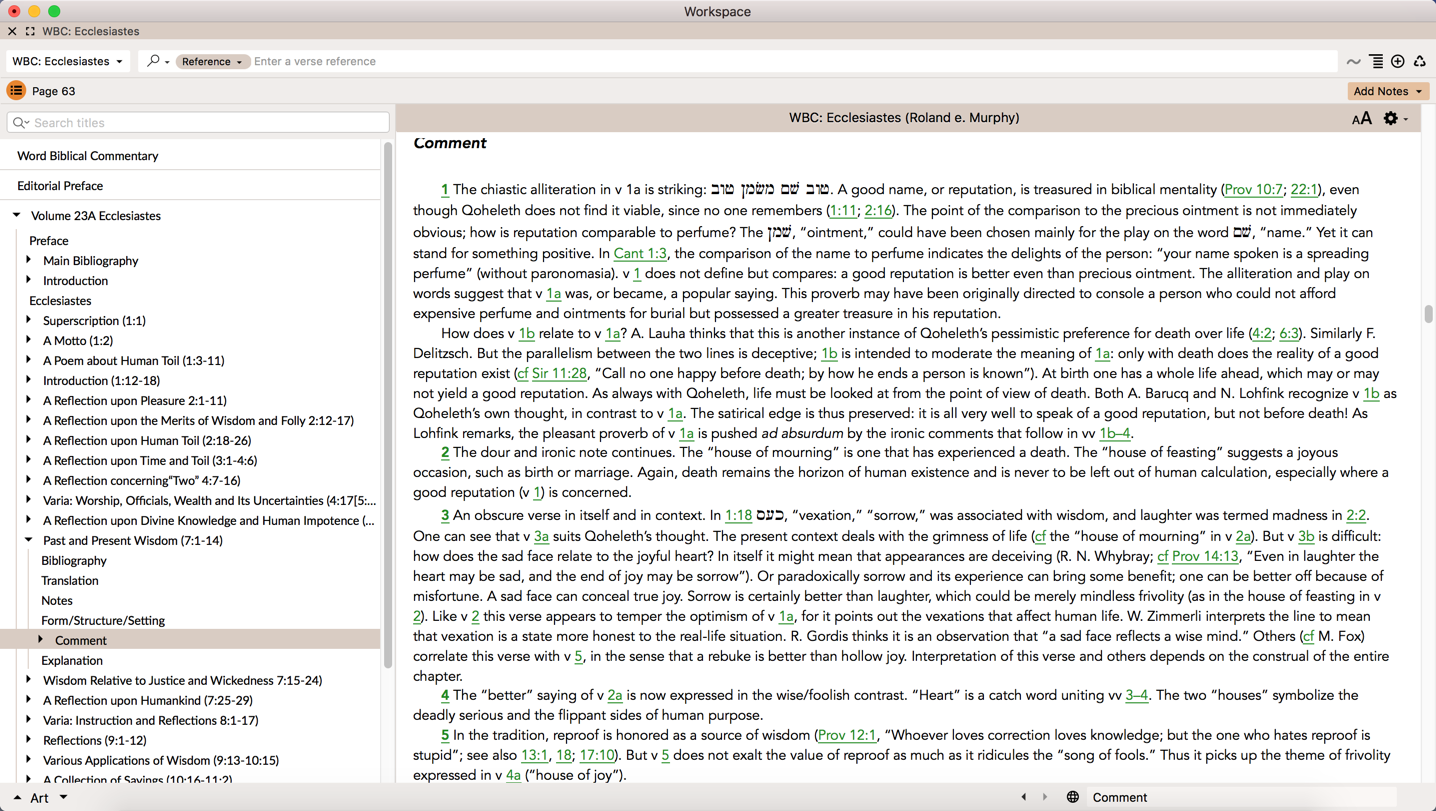Click the globe icon in bottom bar
This screenshot has height=811, width=1436.
coord(1072,797)
